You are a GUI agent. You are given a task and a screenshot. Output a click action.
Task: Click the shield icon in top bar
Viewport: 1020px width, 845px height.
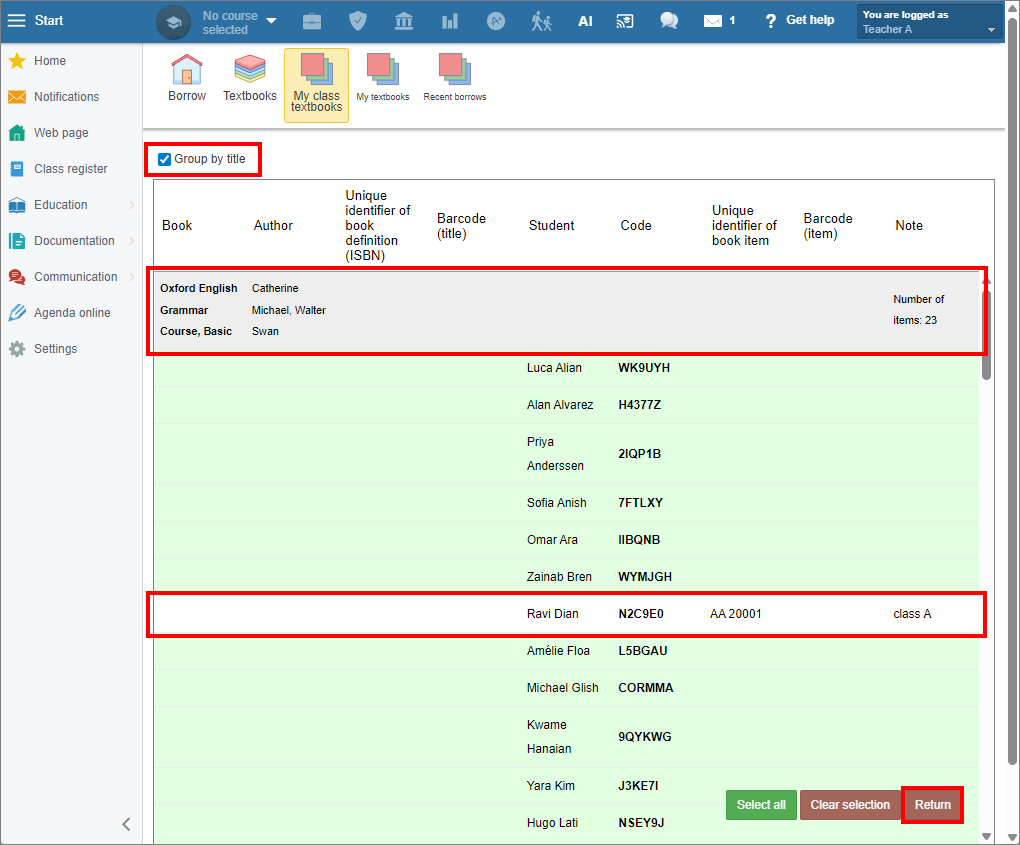click(358, 21)
